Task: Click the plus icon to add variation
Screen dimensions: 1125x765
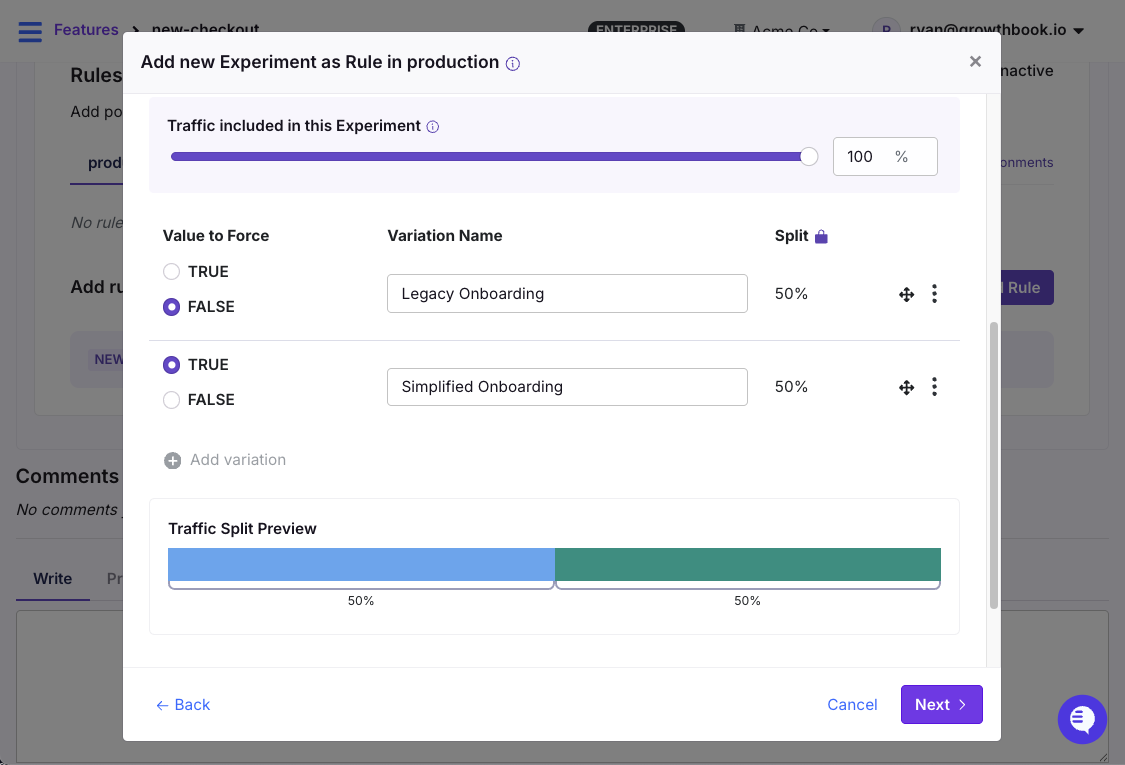Action: click(172, 460)
